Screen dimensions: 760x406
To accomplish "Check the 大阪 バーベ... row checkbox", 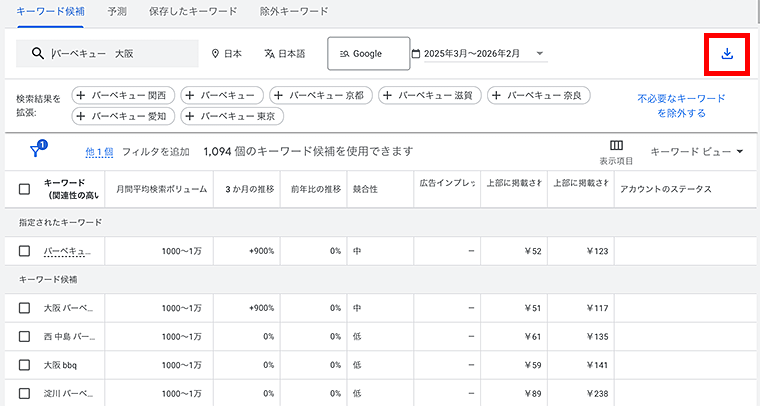I will coord(24,308).
